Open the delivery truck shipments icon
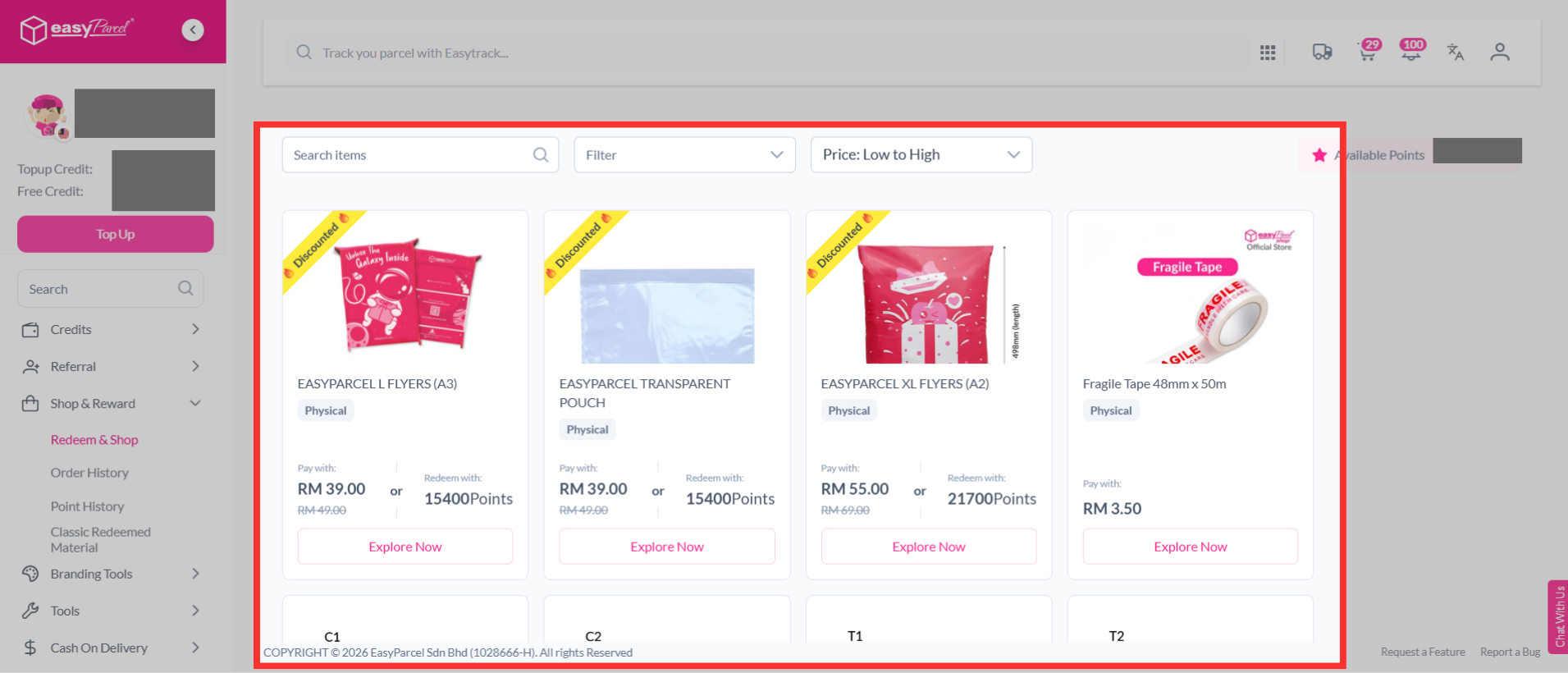1568x673 pixels. [1322, 53]
